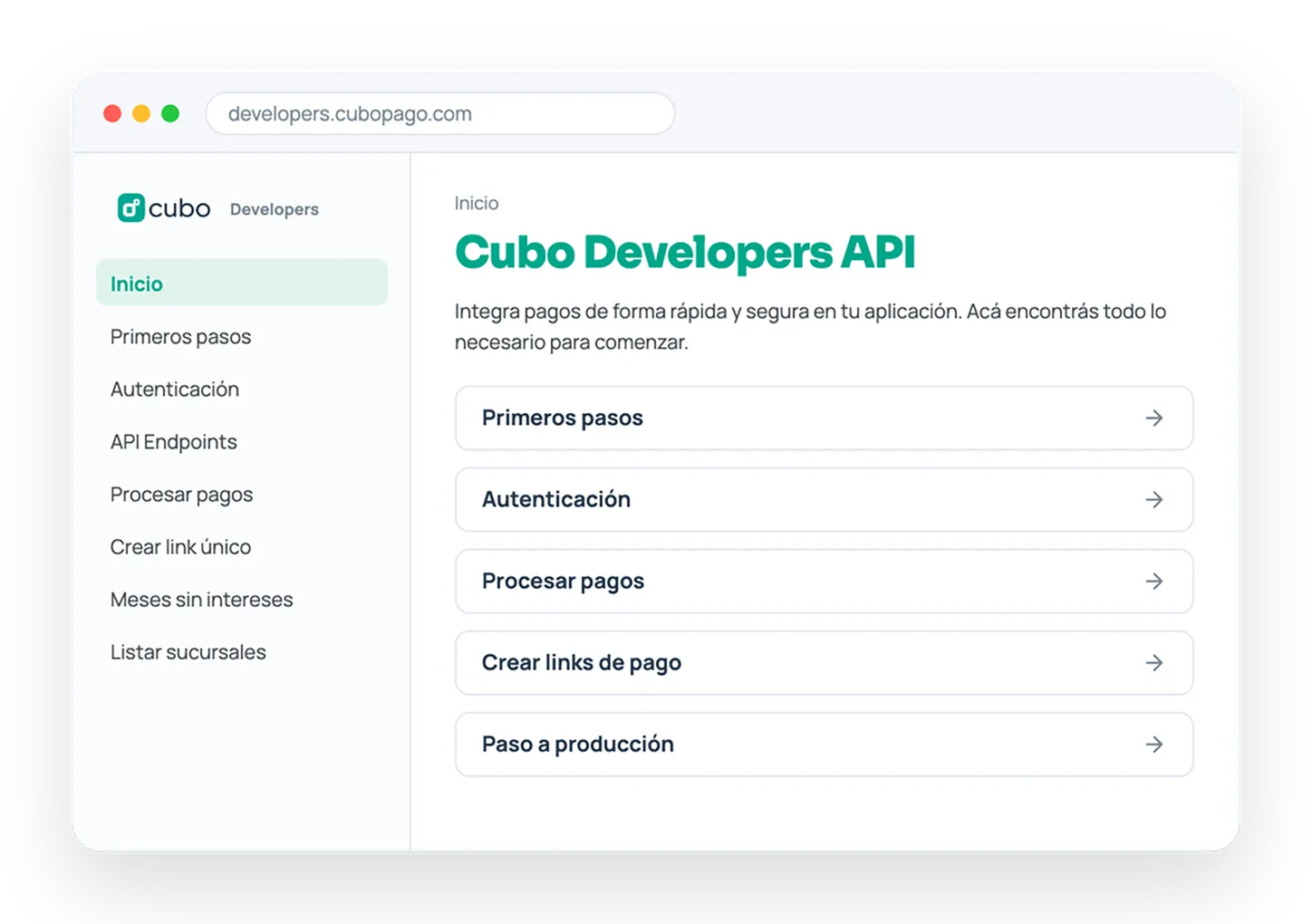
Task: Open Crear link único sidebar item
Action: click(180, 547)
